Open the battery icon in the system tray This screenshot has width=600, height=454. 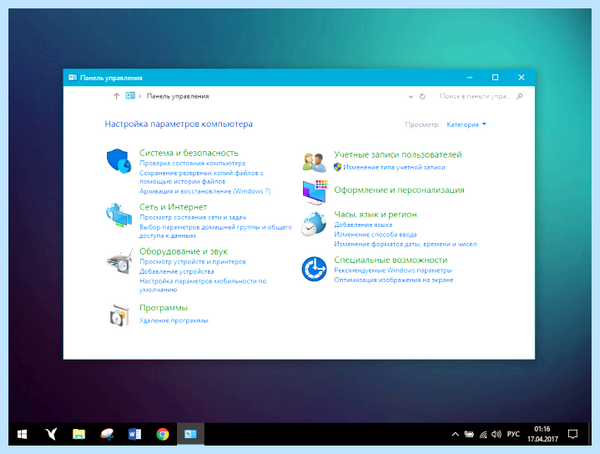tap(469, 434)
